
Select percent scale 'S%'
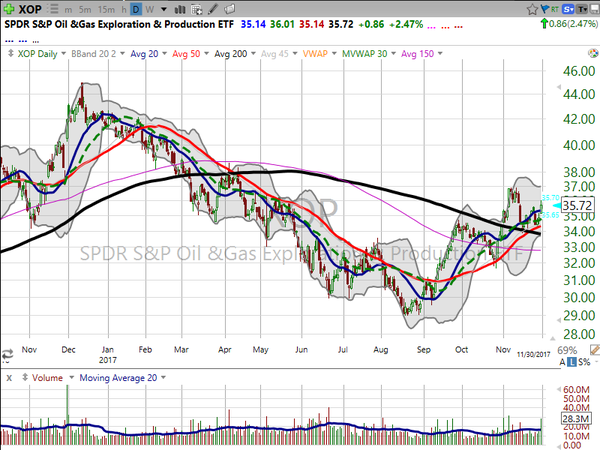pyautogui.click(x=584, y=362)
